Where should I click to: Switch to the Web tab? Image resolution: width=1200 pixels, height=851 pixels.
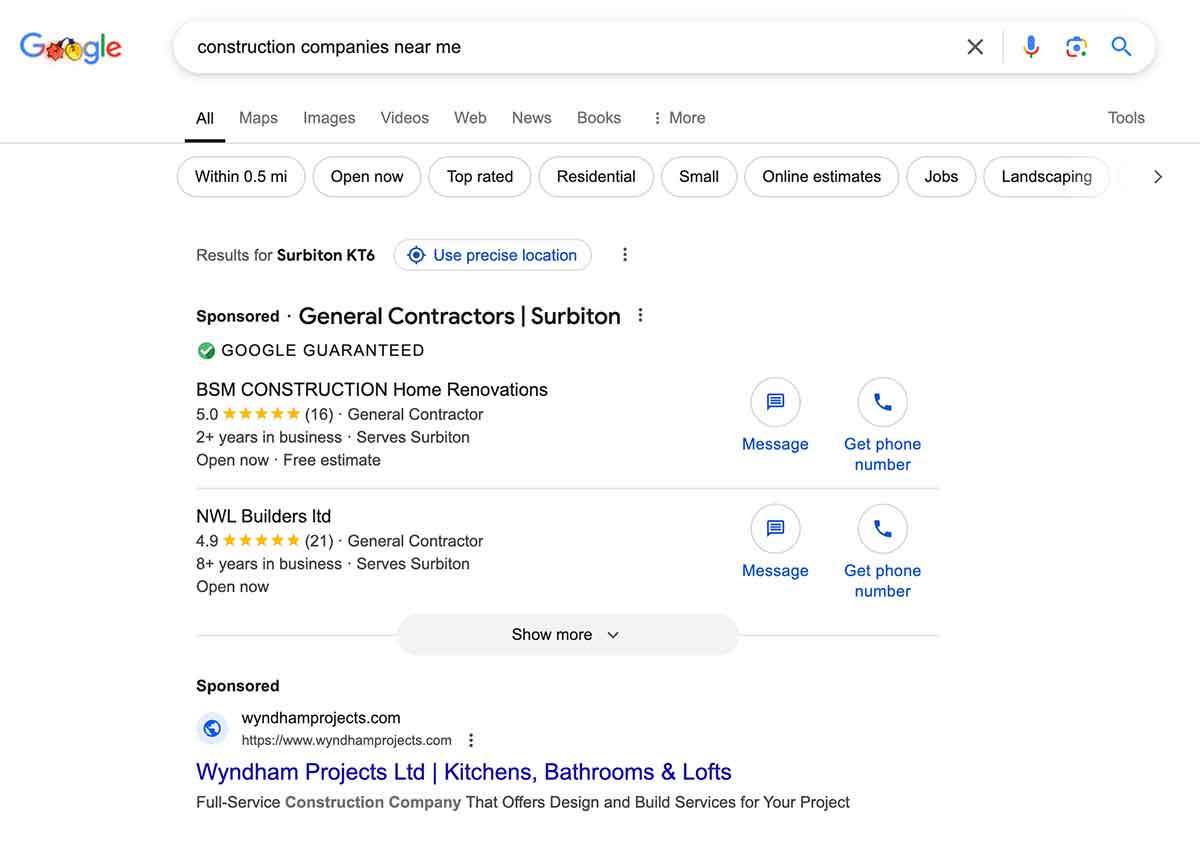click(470, 118)
